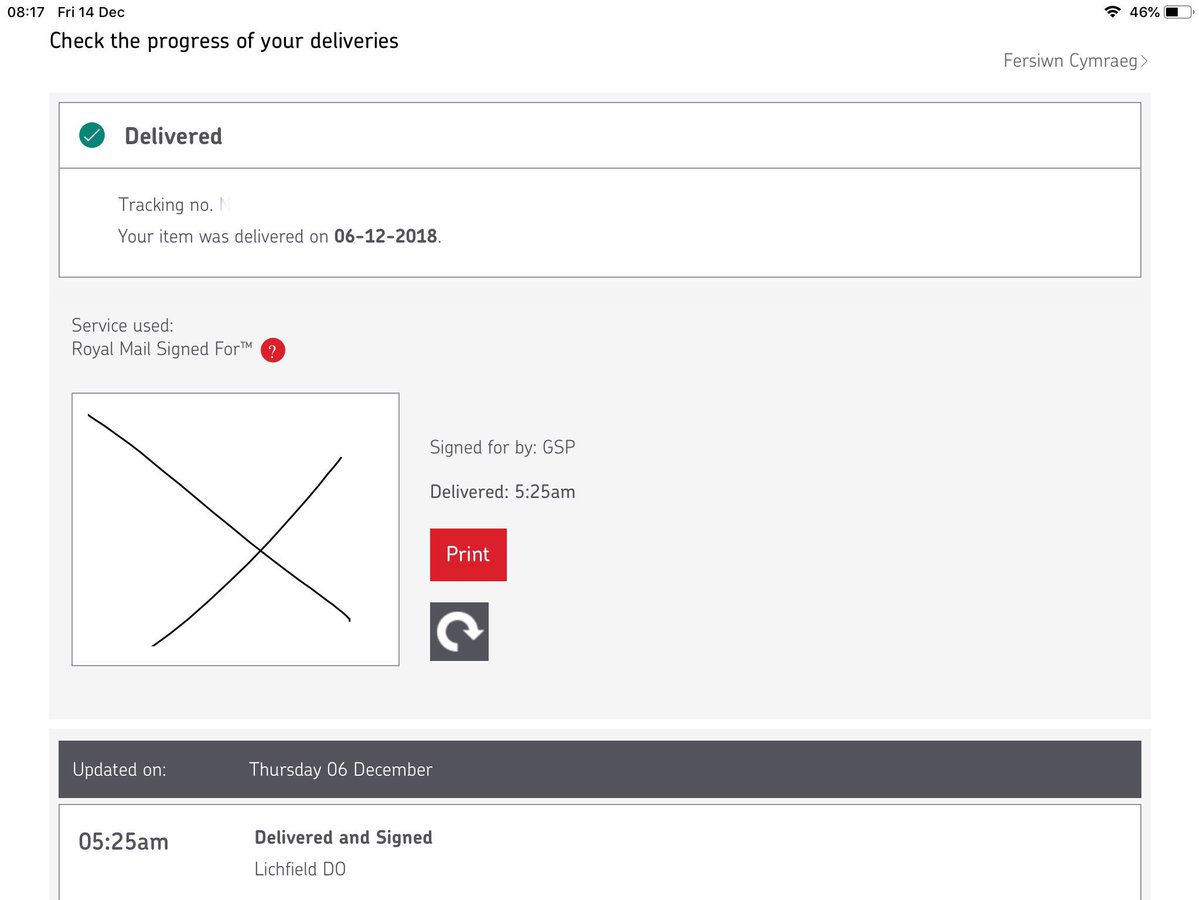
Task: Select the signature image thumbnail
Action: click(235, 528)
